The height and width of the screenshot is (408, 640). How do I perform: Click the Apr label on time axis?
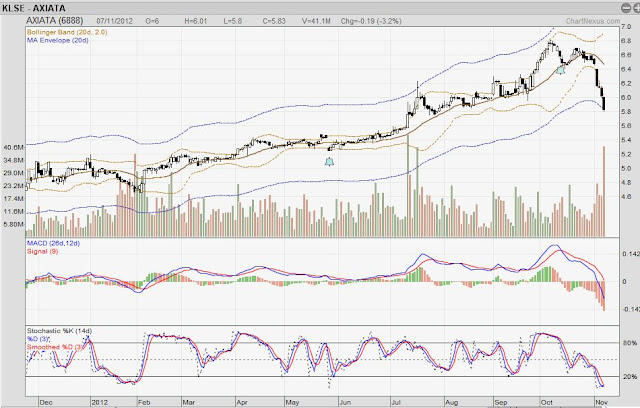(242, 402)
